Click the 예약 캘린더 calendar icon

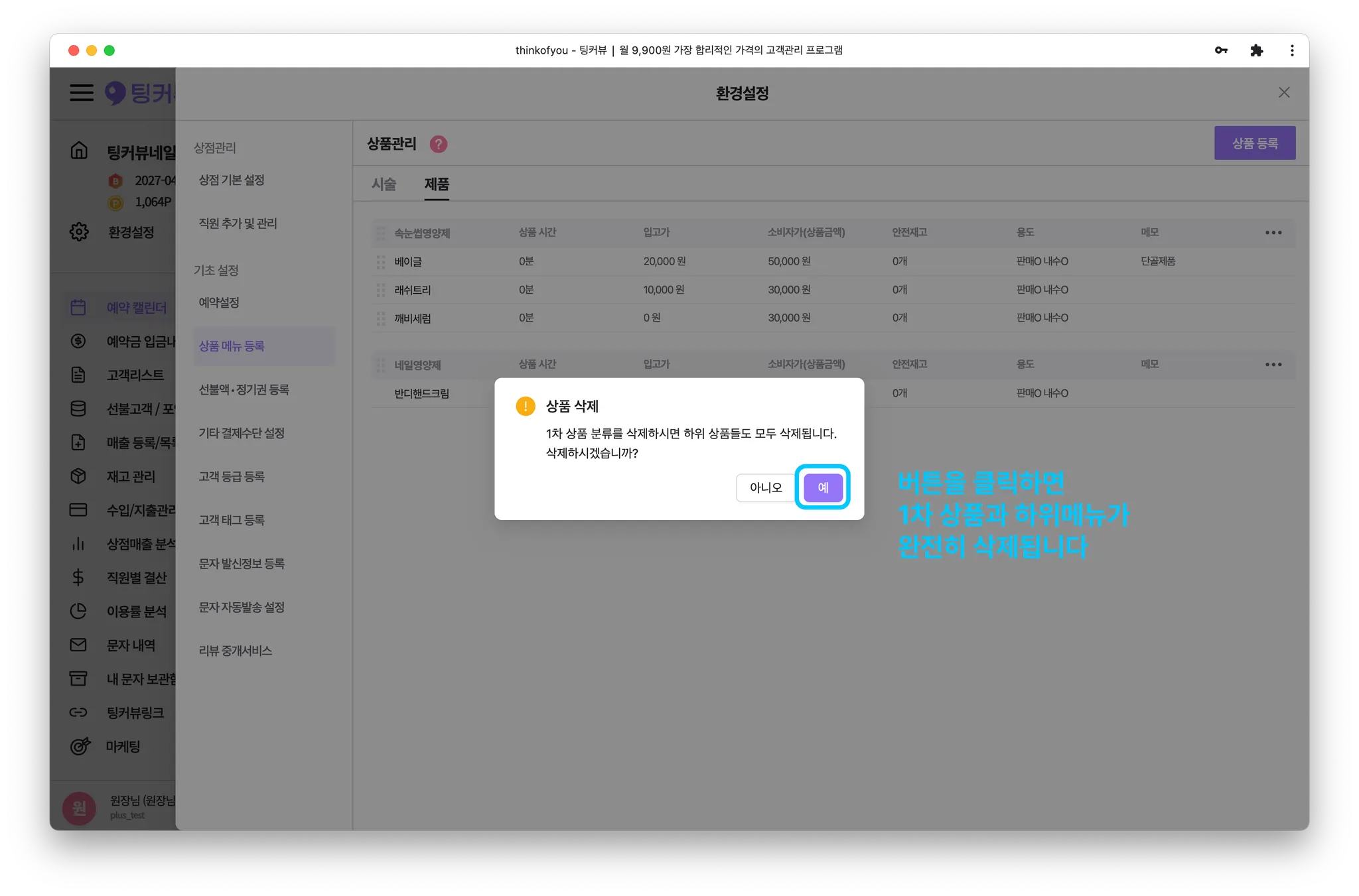(x=78, y=307)
